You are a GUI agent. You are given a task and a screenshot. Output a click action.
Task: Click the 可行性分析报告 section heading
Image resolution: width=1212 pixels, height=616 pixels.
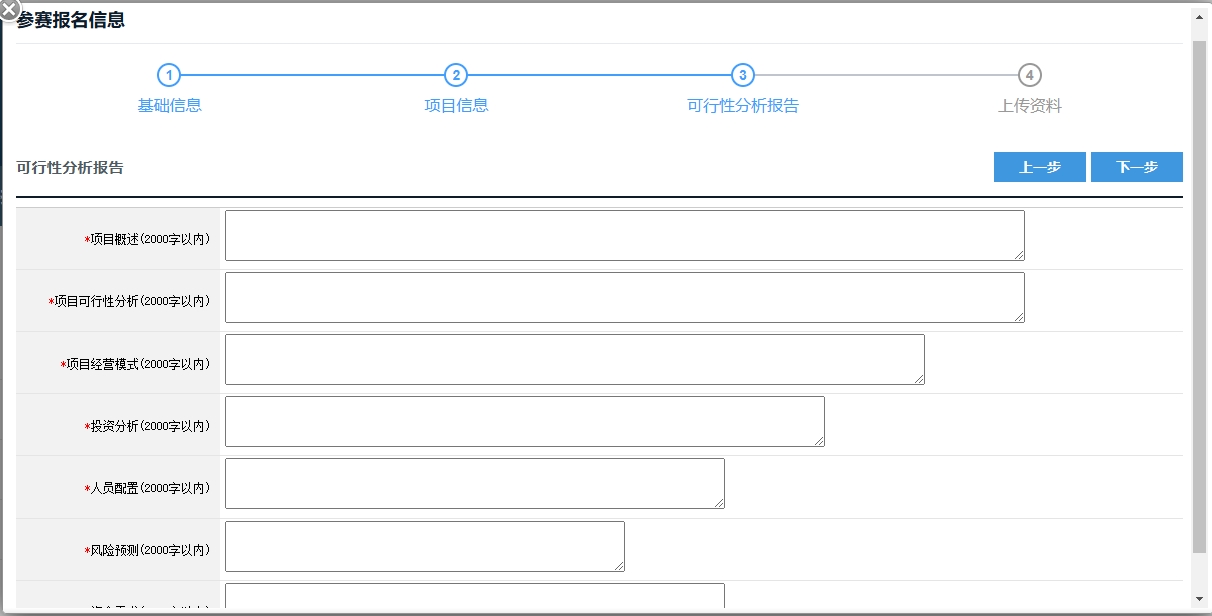(70, 167)
